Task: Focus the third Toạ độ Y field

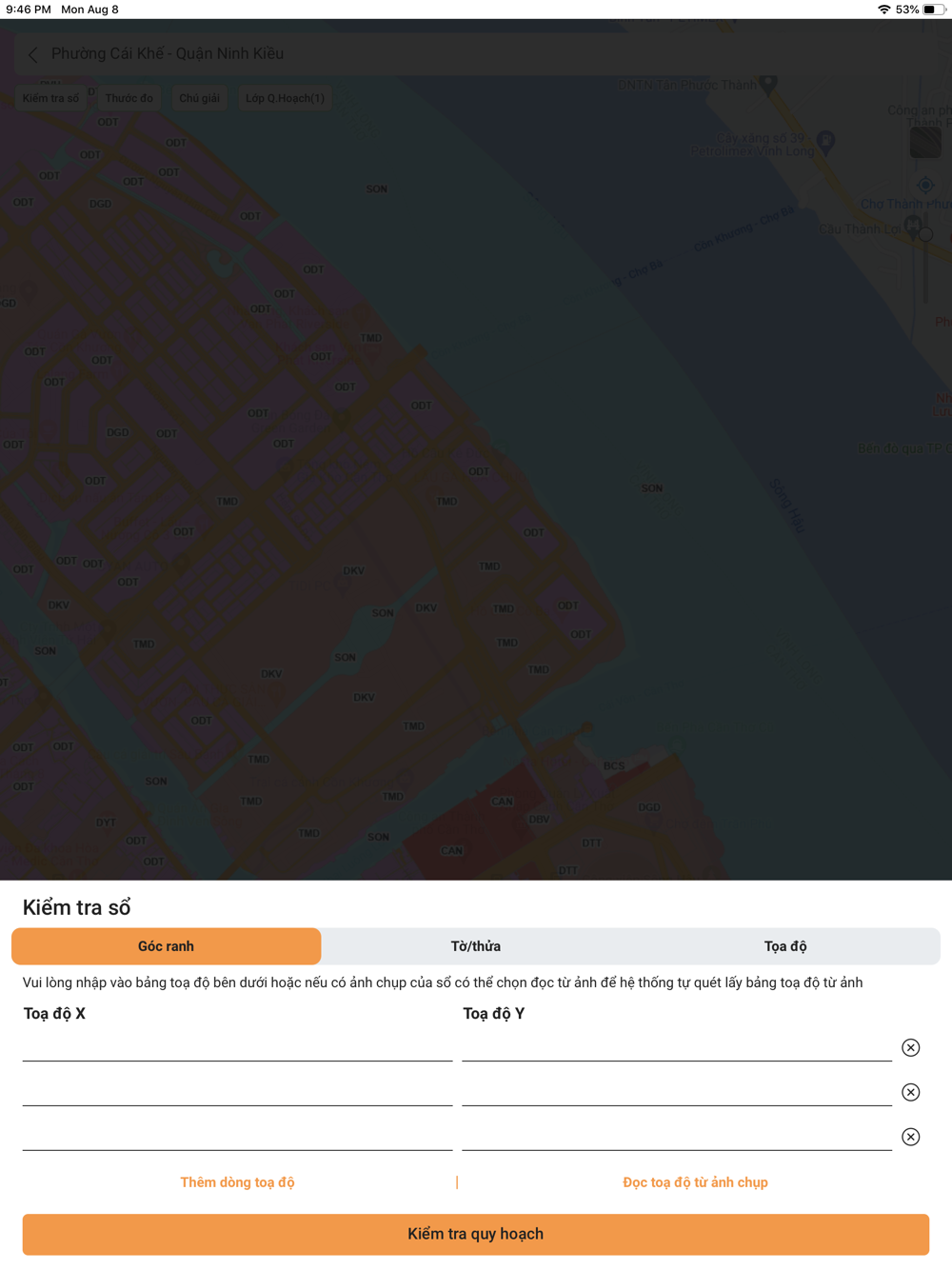Action: tap(677, 1137)
